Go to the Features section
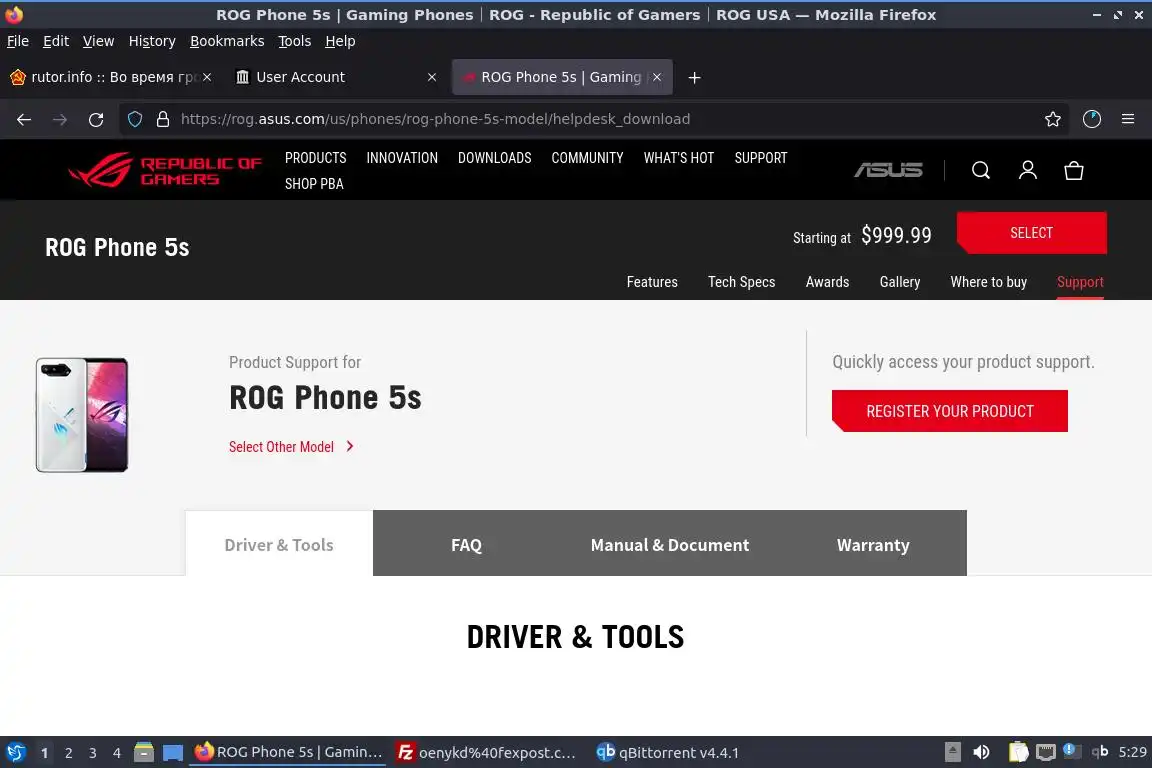The image size is (1152, 768). [652, 282]
